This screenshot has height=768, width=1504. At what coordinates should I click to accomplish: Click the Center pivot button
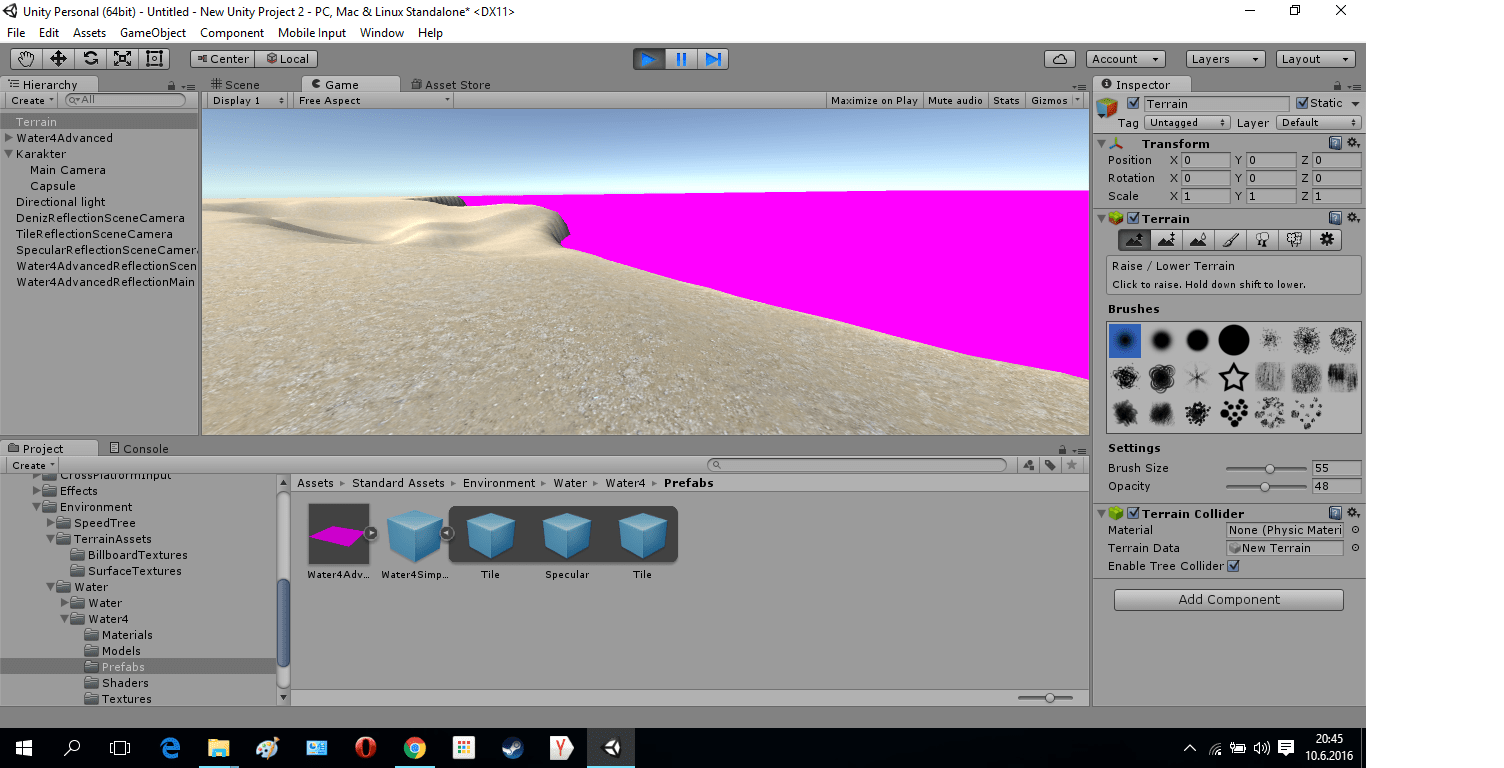[x=223, y=59]
